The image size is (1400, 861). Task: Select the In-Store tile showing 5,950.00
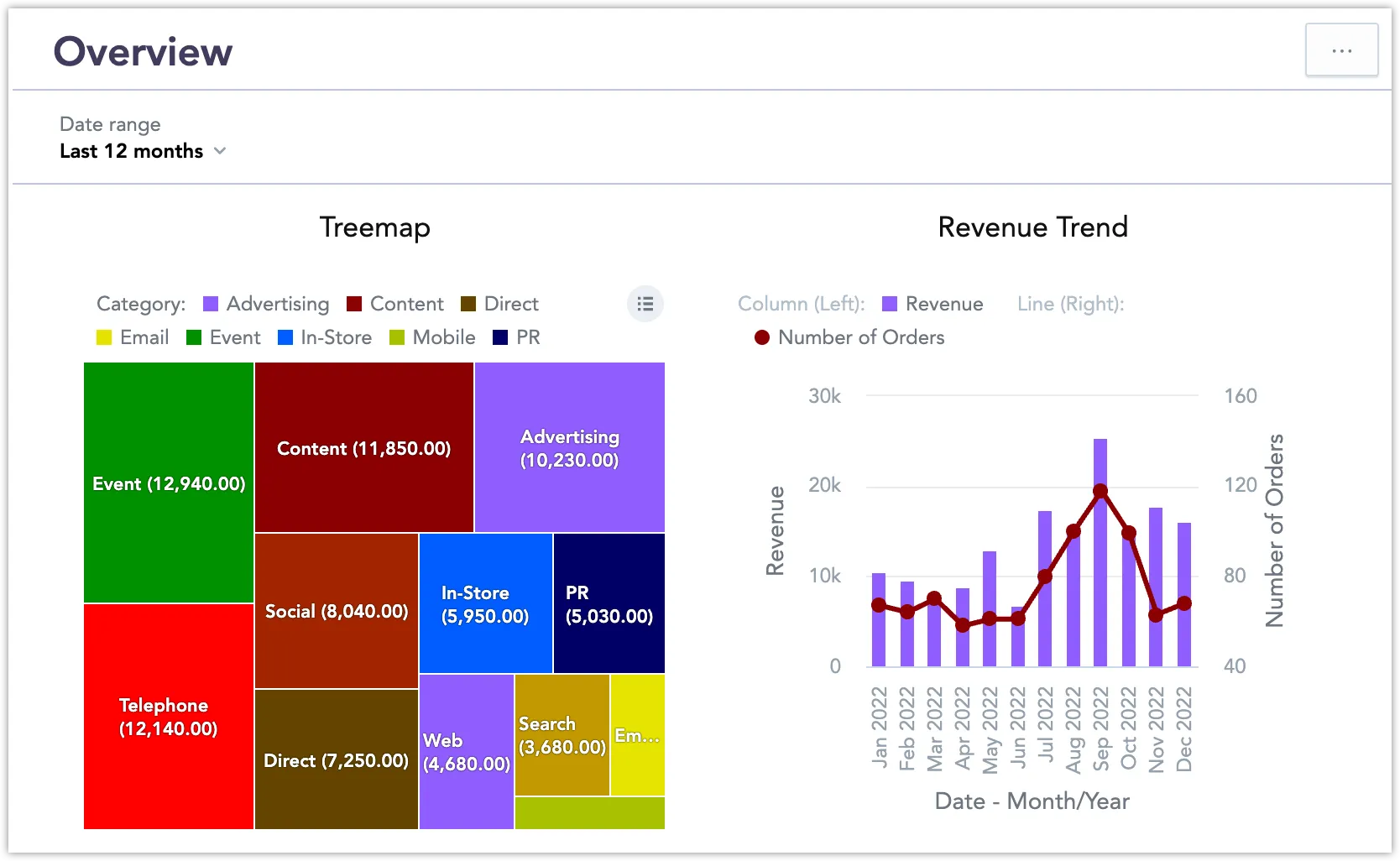click(484, 604)
